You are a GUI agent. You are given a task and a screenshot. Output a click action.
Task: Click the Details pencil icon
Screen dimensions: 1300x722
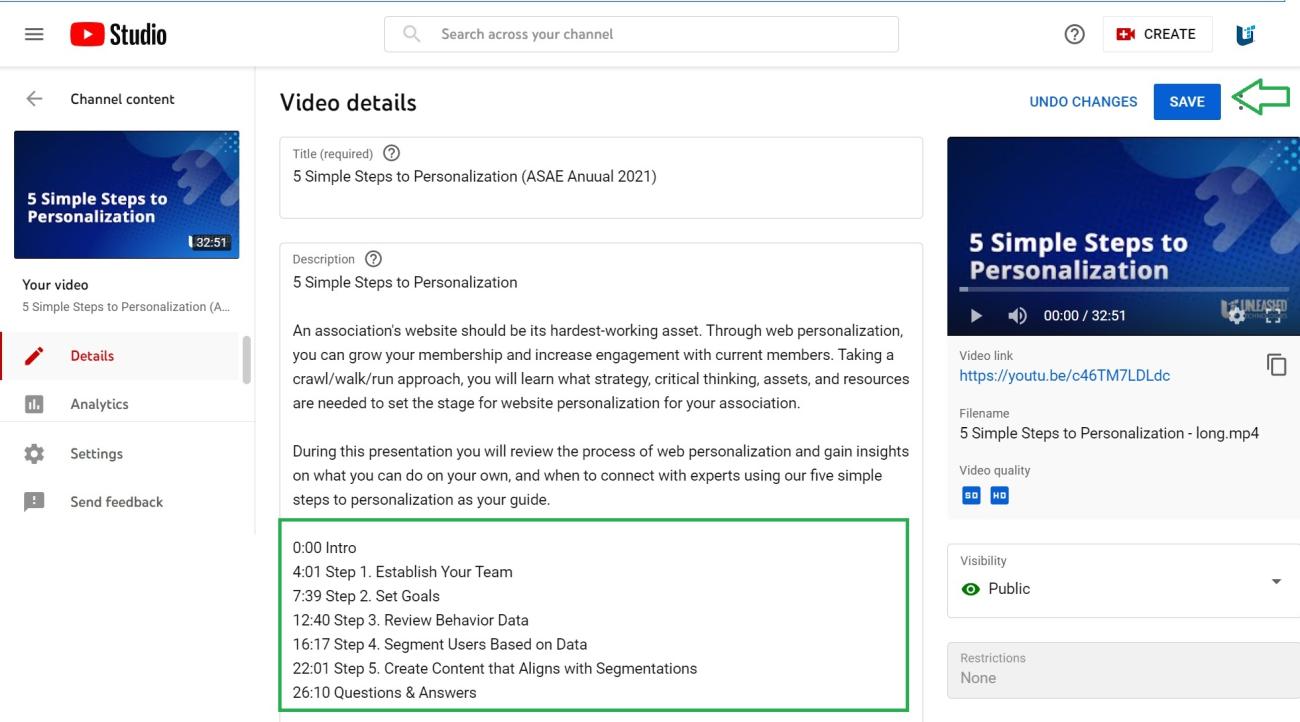point(34,356)
